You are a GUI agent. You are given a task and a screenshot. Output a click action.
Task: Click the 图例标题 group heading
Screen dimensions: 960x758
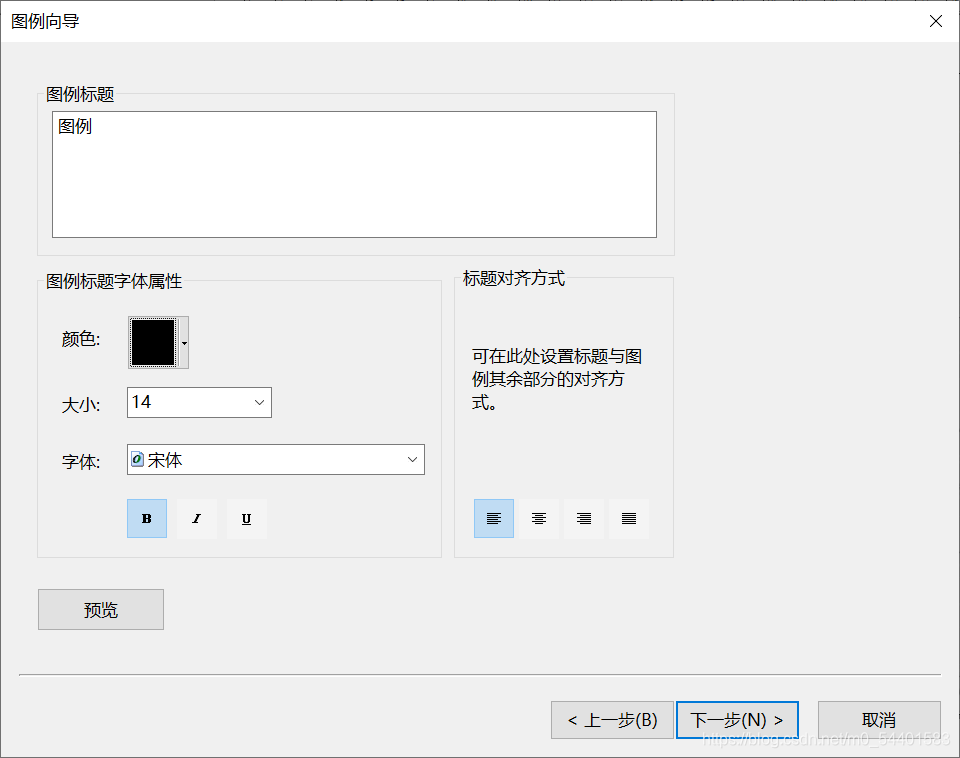80,94
